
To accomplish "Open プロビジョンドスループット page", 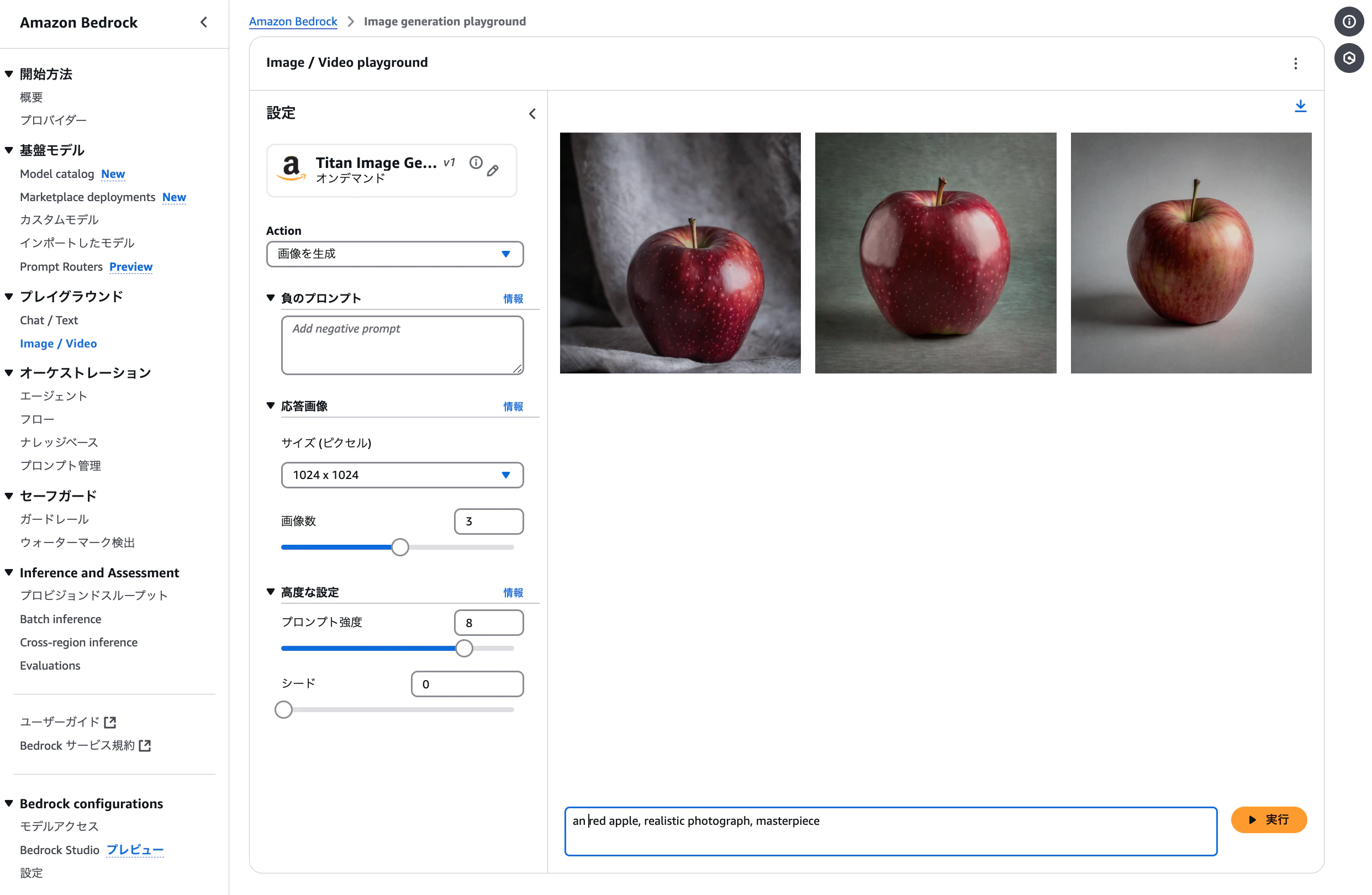I will (x=93, y=595).
